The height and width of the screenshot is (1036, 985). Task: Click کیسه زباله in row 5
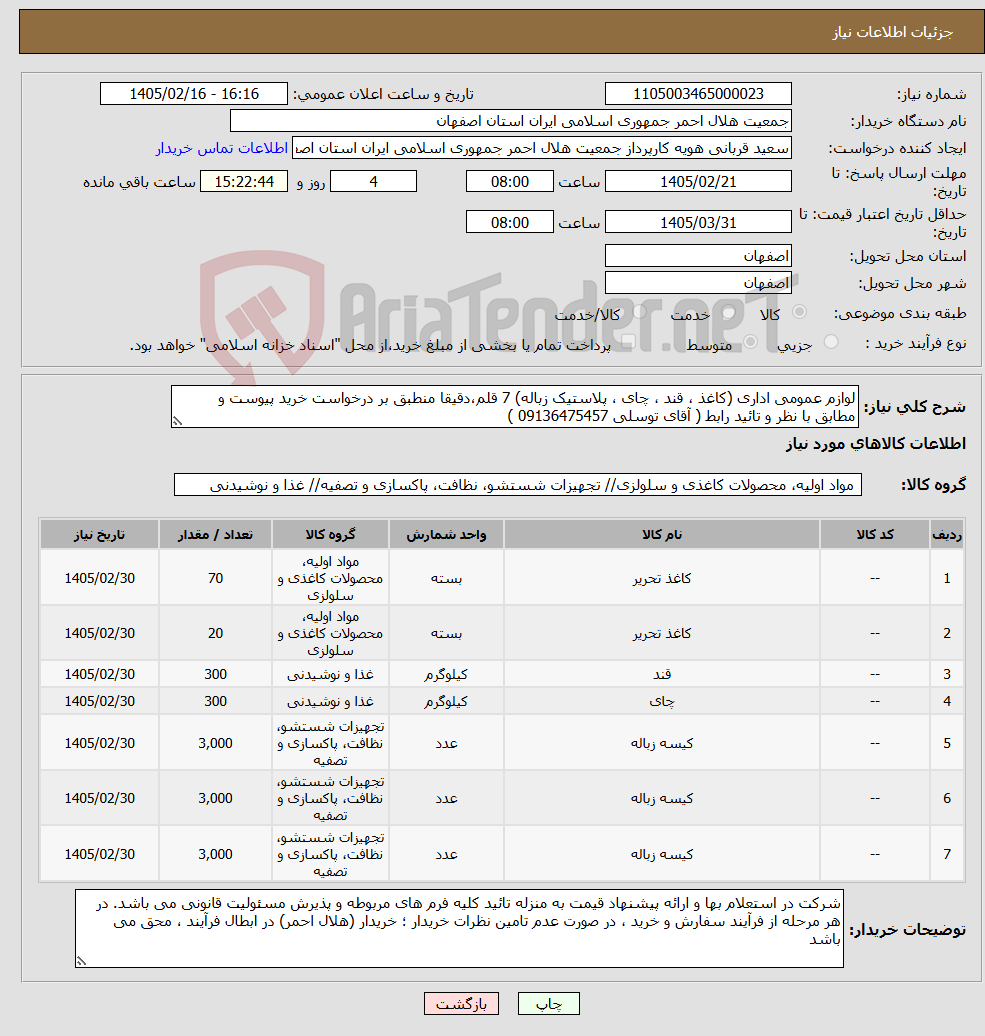coord(662,743)
